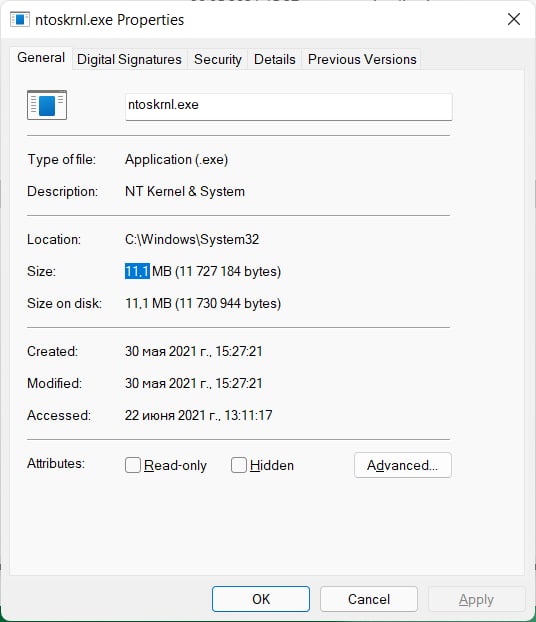Click the Attributes label
The height and width of the screenshot is (622, 536).
pos(56,463)
